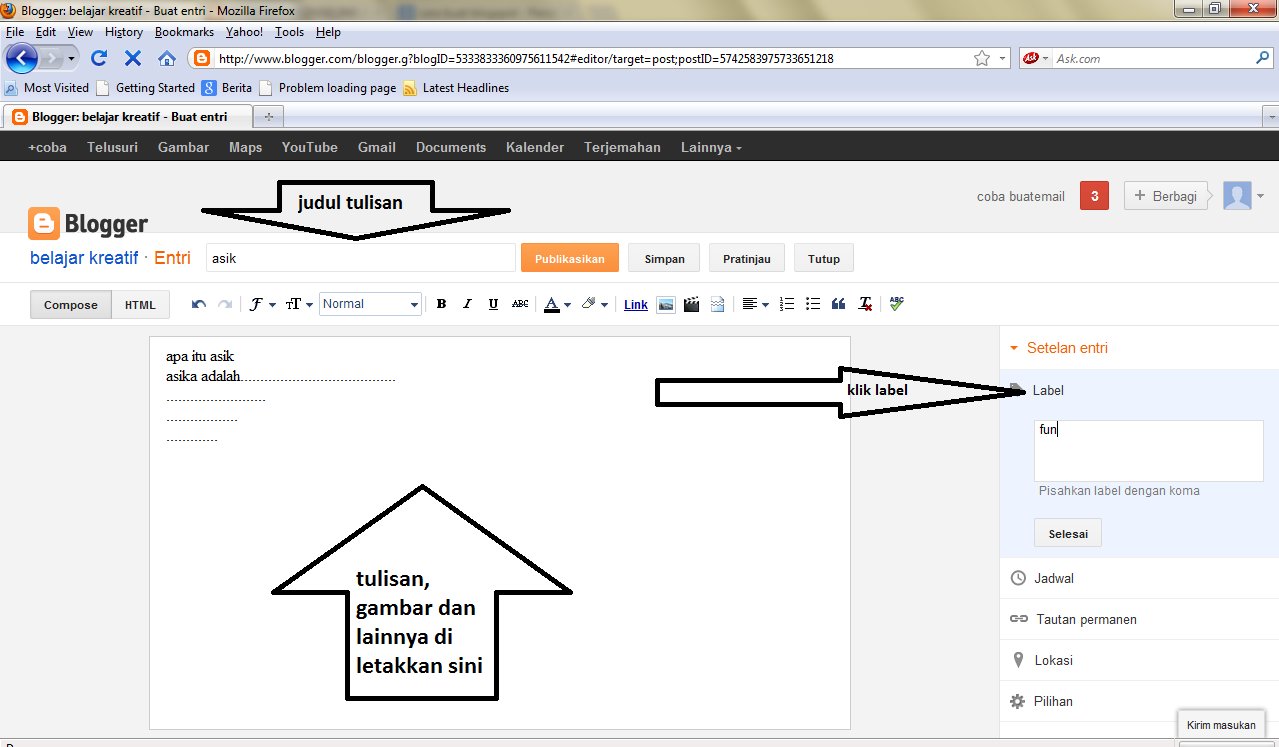Apply underline formatting
1279x747 pixels.
pos(493,304)
